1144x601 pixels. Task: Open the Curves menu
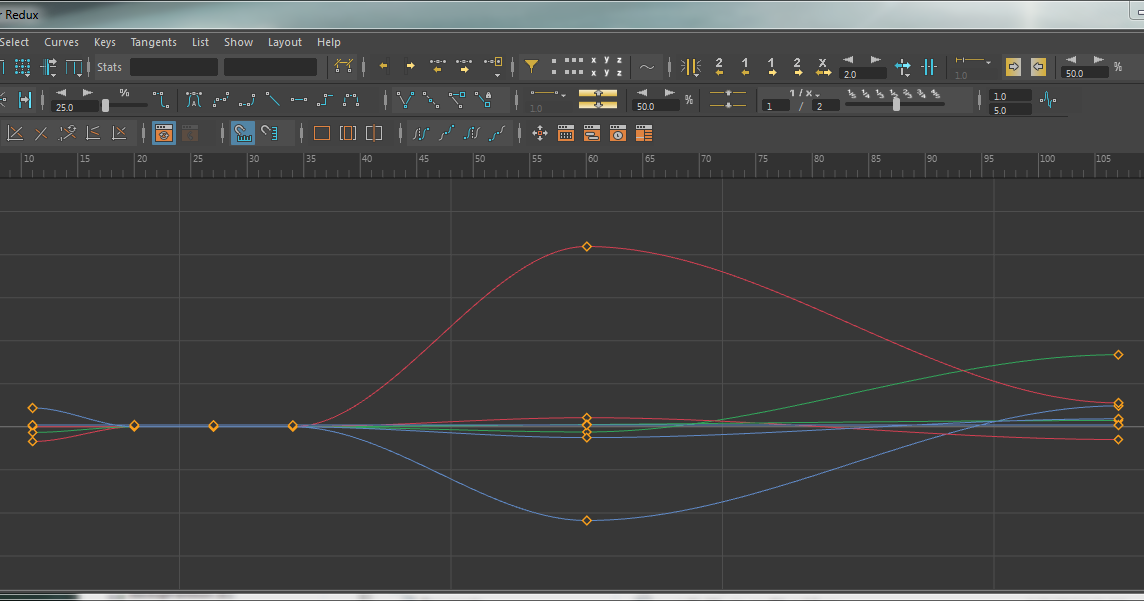(x=61, y=42)
